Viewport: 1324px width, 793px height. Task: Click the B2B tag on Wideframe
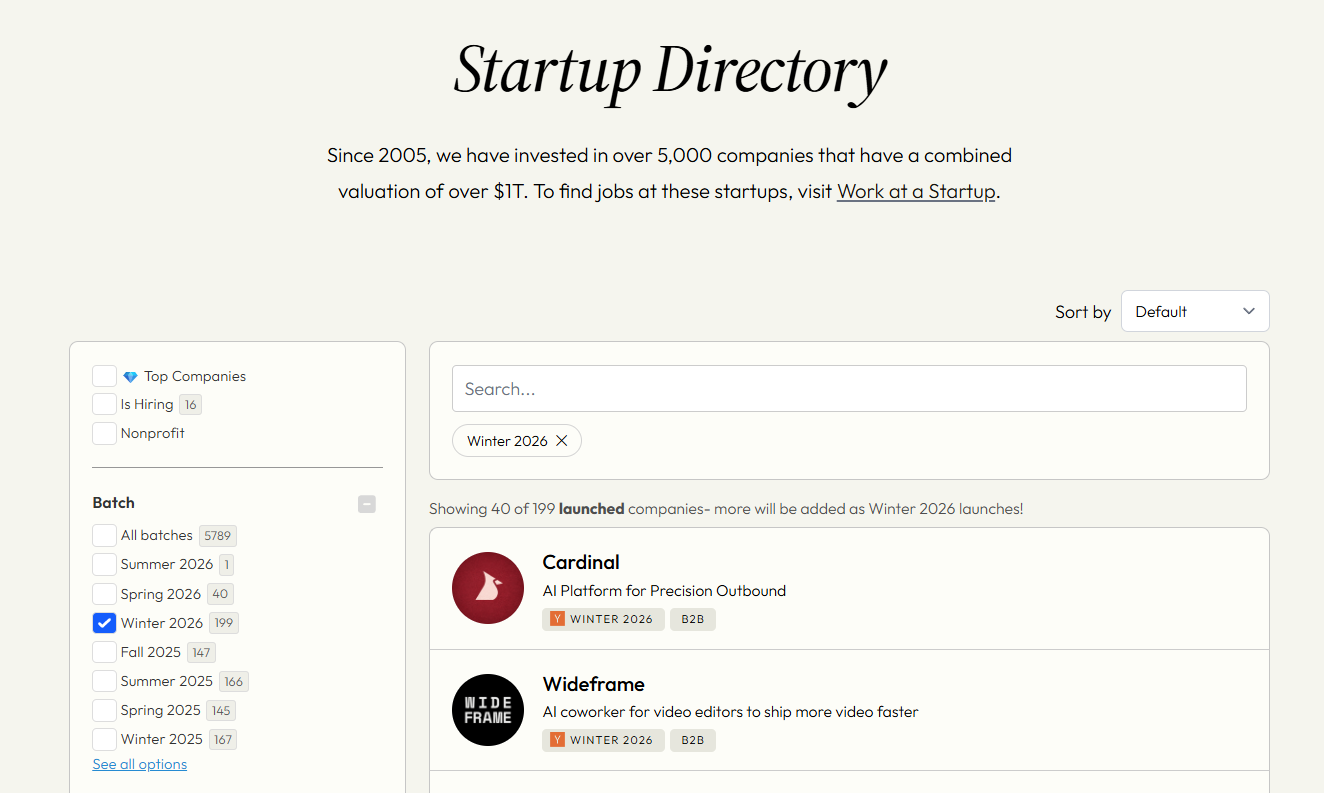(x=693, y=740)
